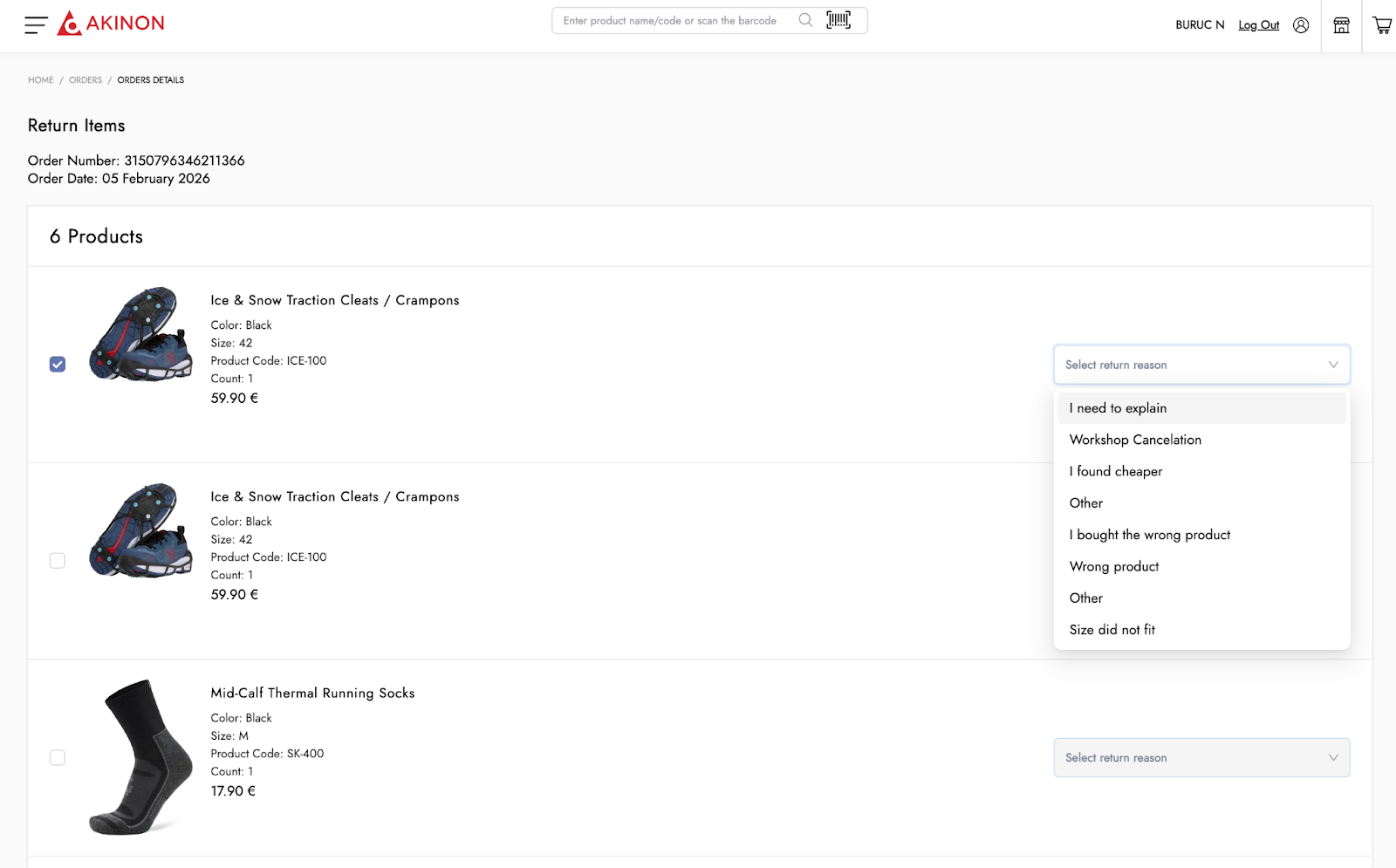The image size is (1396, 868).
Task: Open the user profile icon
Action: pyautogui.click(x=1301, y=25)
